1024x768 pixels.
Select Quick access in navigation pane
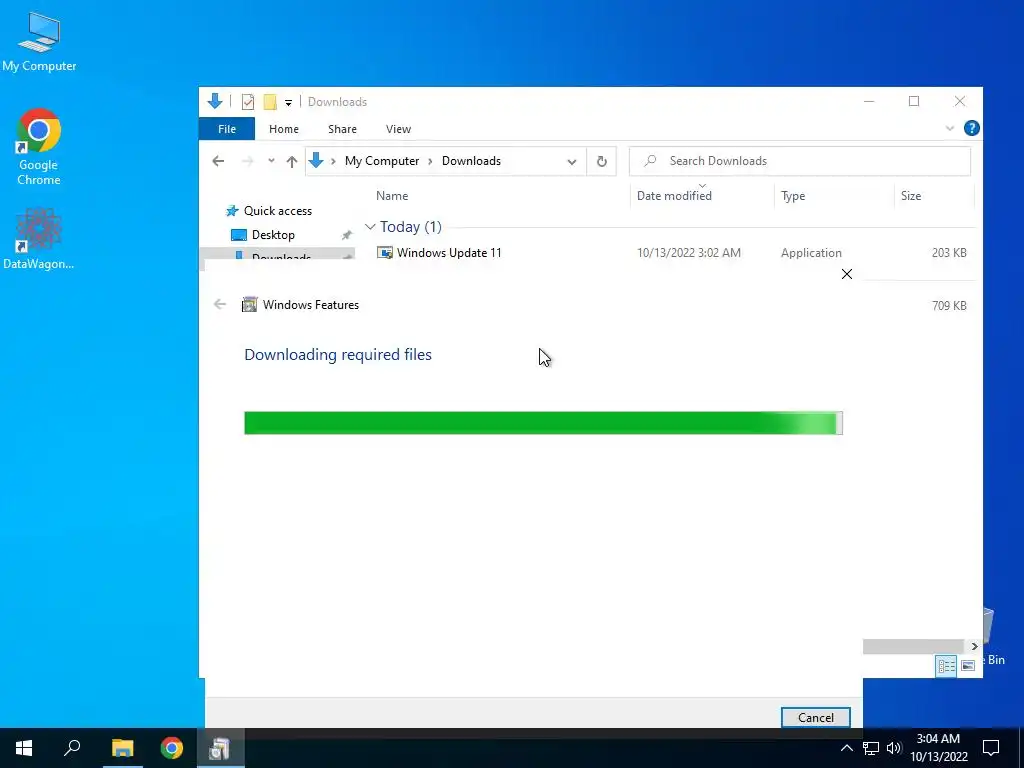coord(278,211)
